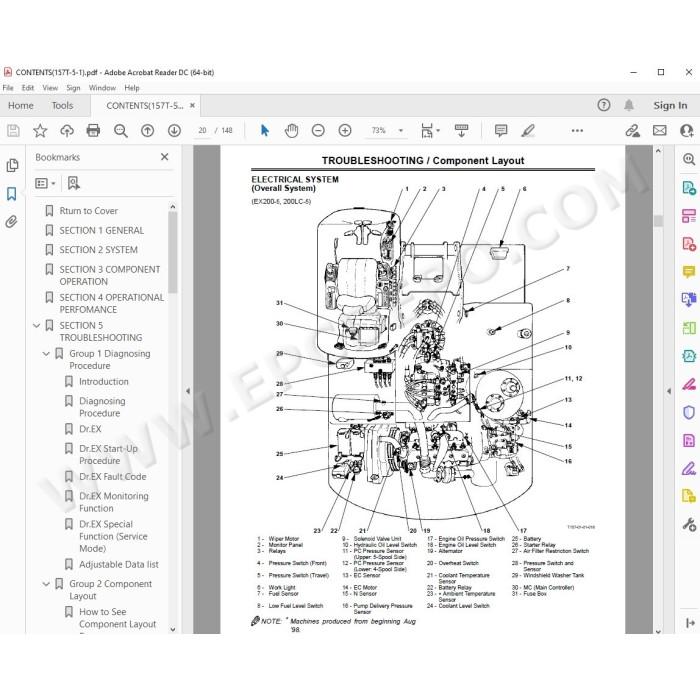
Task: Toggle the Bookmarks panel icon
Action: [x=12, y=193]
